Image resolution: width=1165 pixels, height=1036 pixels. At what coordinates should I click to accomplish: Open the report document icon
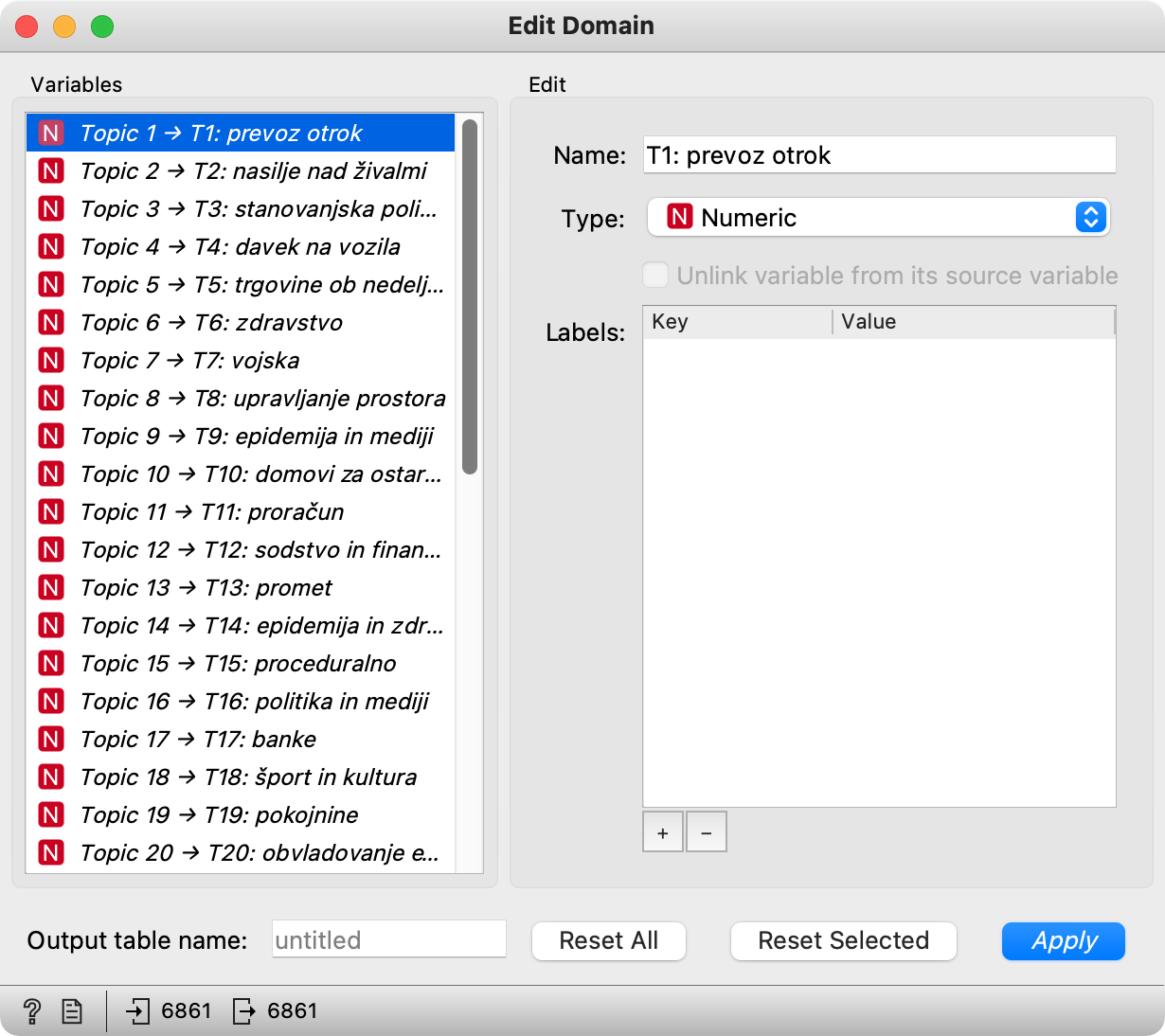72,1011
